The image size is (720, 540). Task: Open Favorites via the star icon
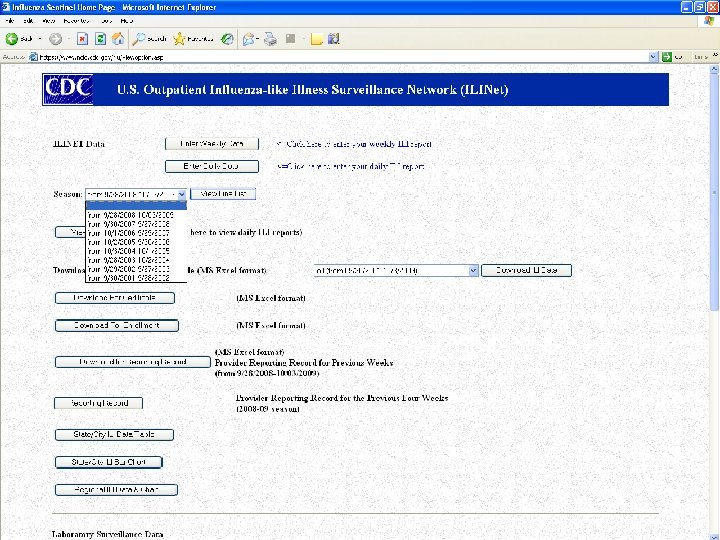179,39
